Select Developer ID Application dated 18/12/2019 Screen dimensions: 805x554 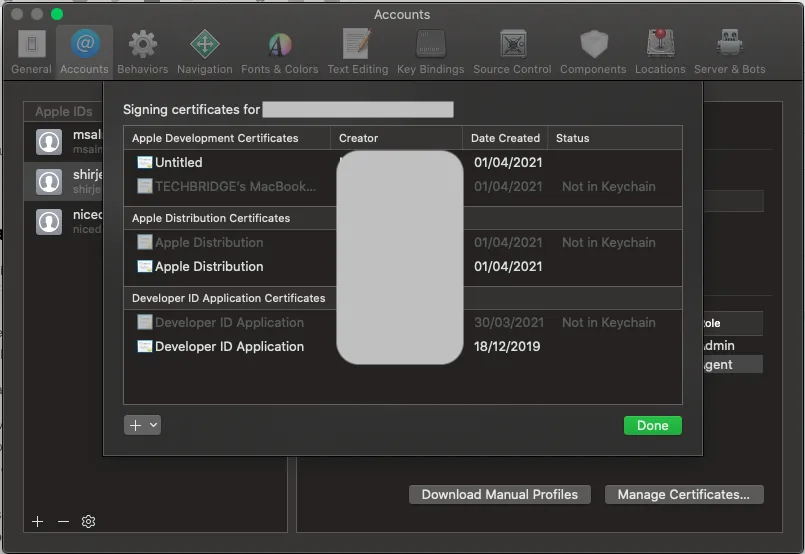click(x=402, y=347)
